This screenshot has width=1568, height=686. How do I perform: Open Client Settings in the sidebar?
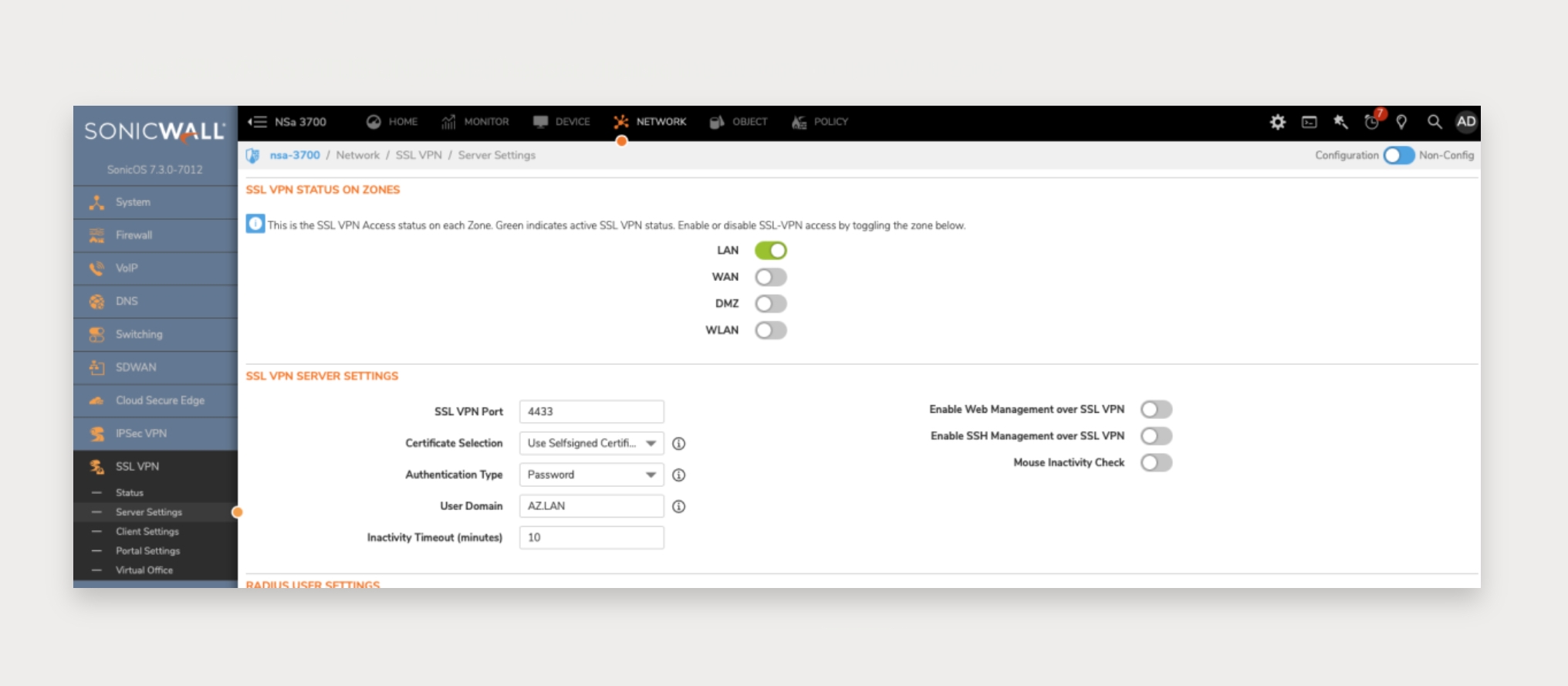click(x=147, y=532)
